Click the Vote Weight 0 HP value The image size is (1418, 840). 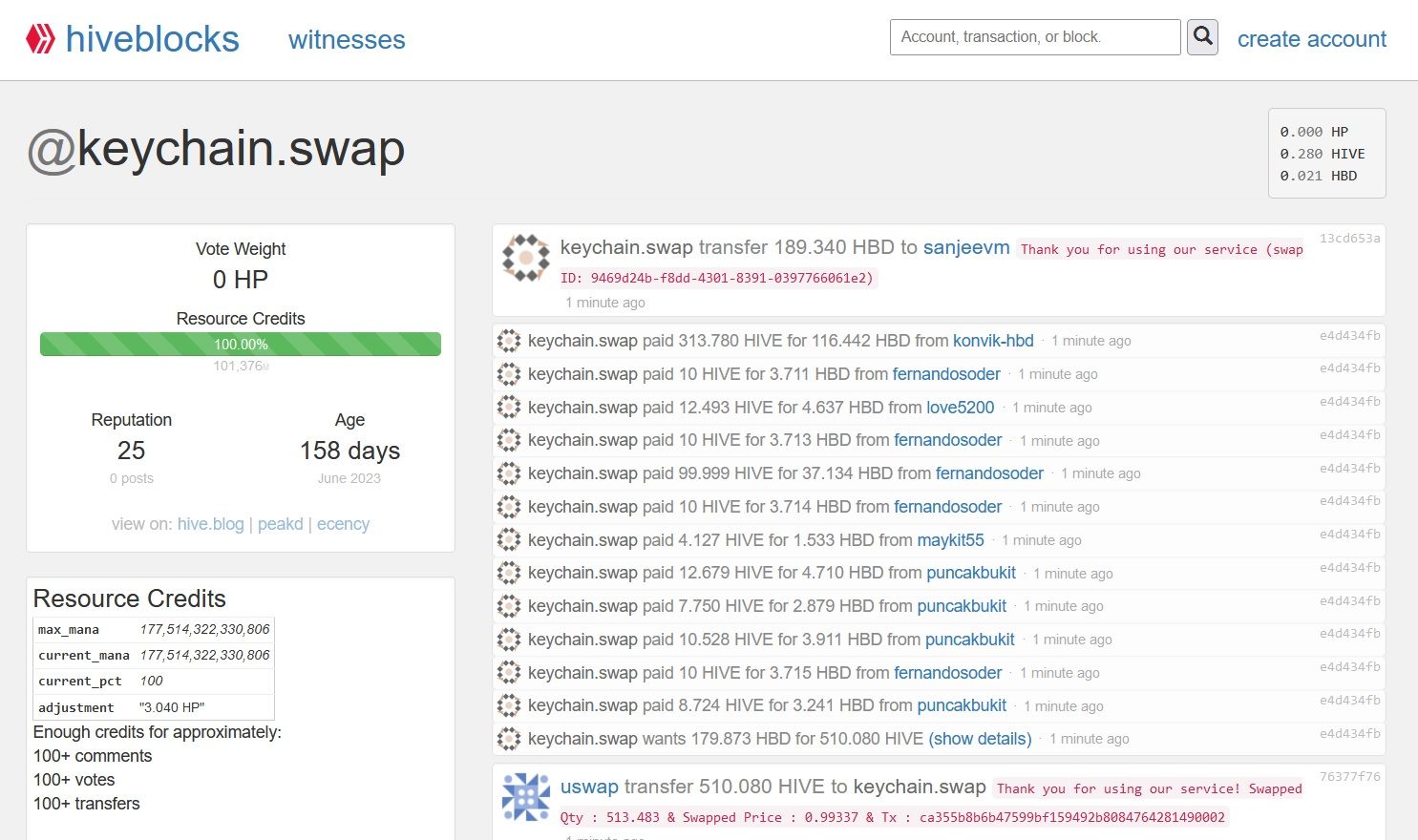(241, 280)
